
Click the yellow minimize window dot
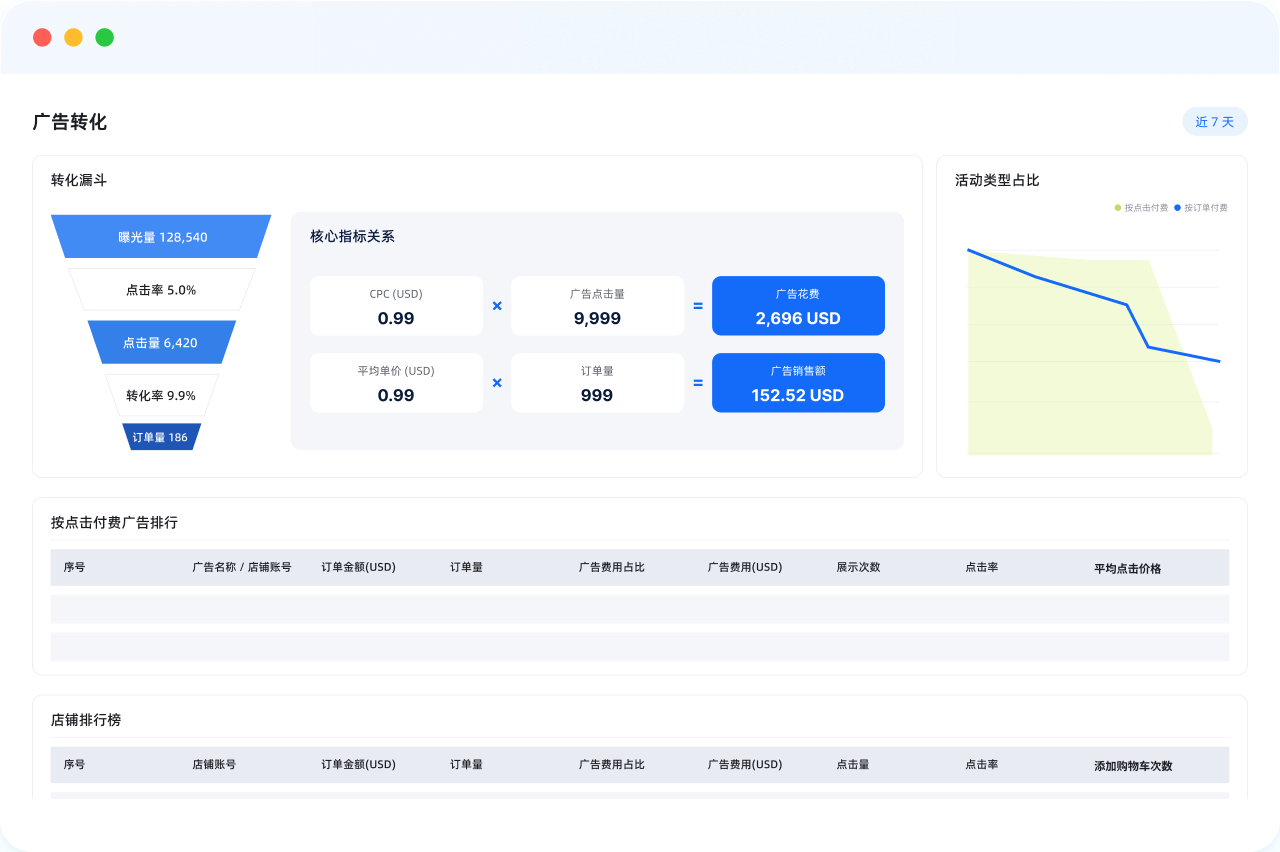[x=73, y=37]
